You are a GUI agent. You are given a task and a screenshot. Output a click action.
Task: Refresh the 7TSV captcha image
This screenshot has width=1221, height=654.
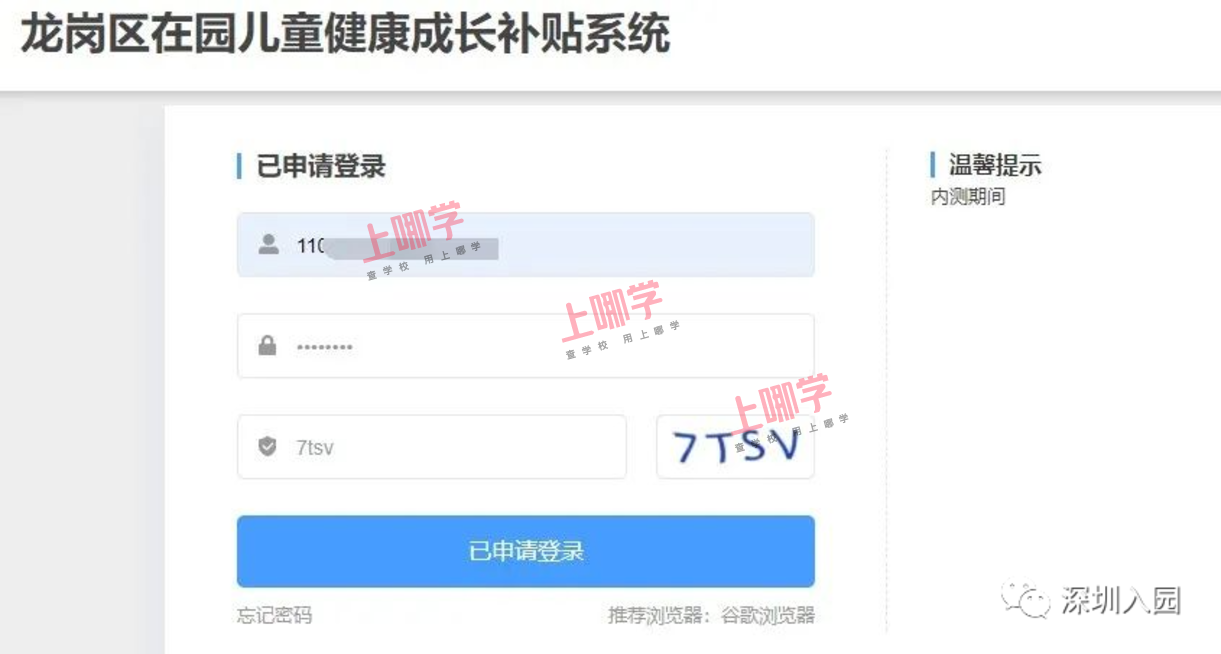pyautogui.click(x=735, y=447)
